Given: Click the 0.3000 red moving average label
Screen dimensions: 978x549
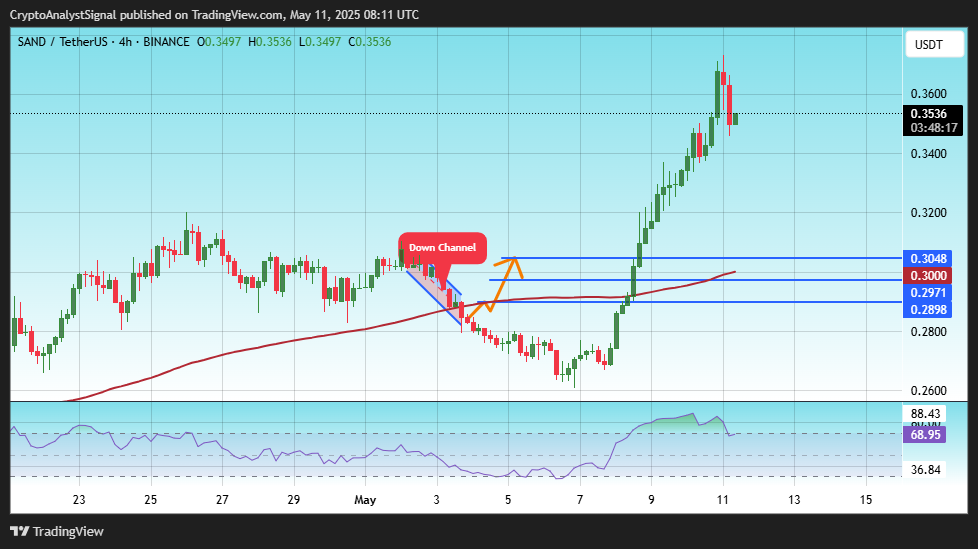Looking at the screenshot, I should (928, 276).
